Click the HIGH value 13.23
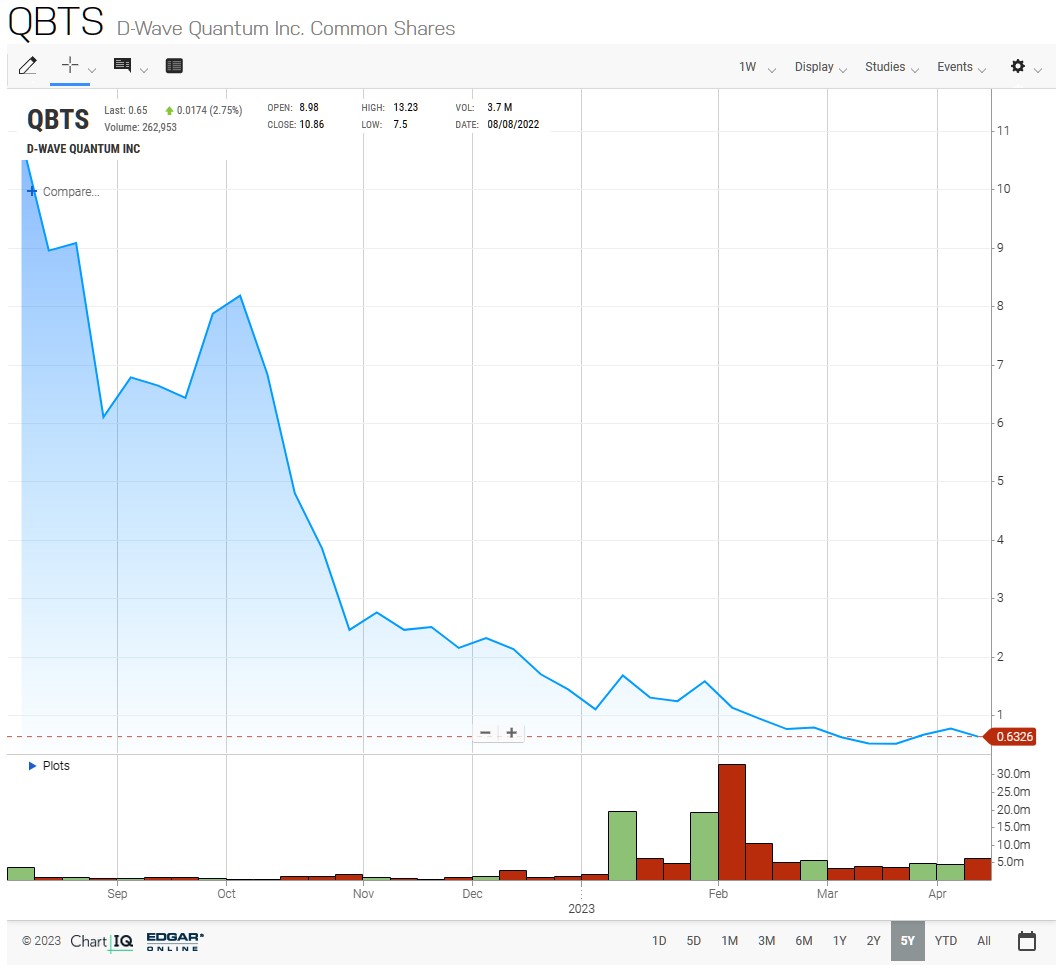 pos(406,107)
